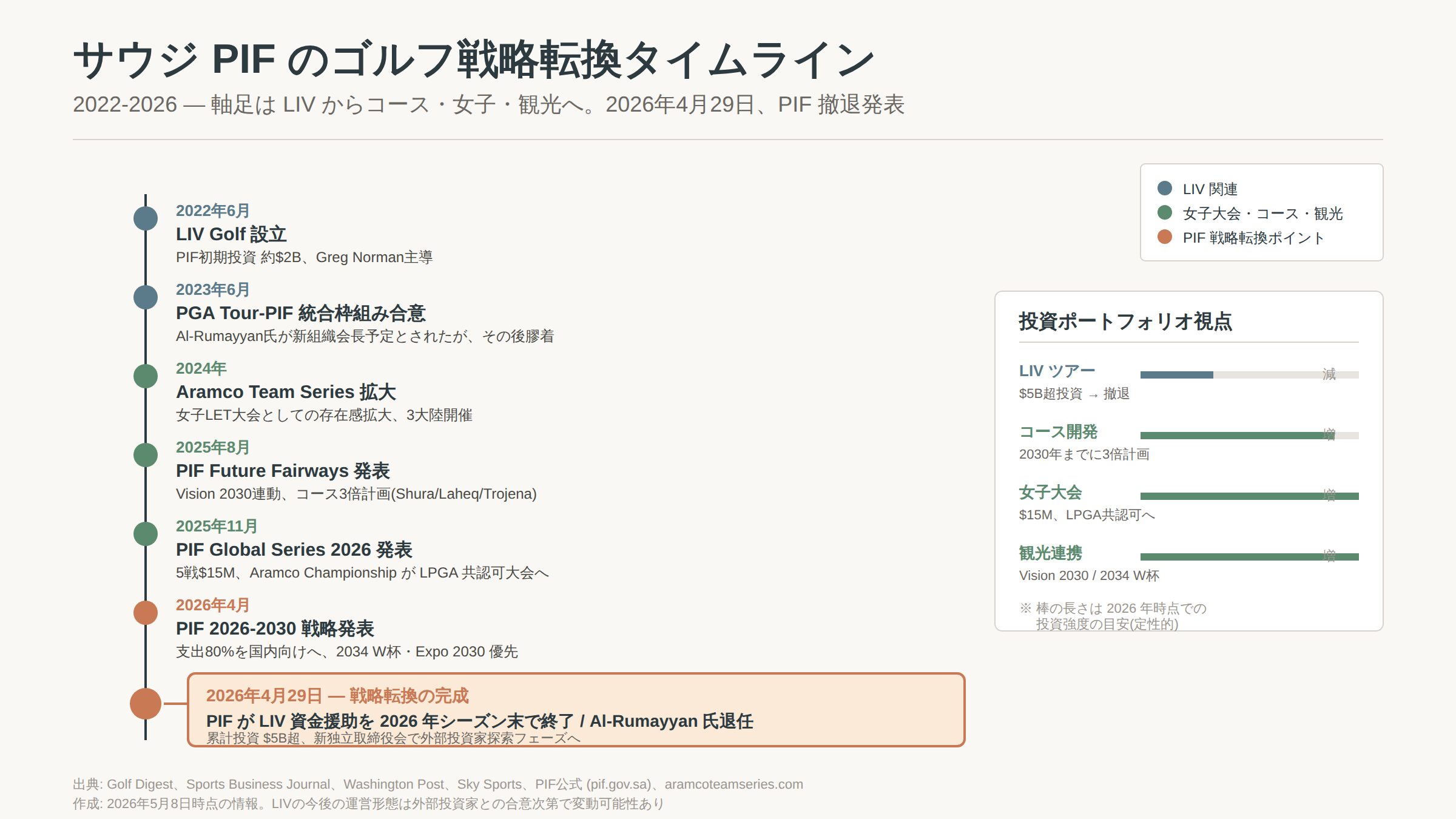Select the green 女子大会・コース・観光 legend swatch

pos(1165,212)
